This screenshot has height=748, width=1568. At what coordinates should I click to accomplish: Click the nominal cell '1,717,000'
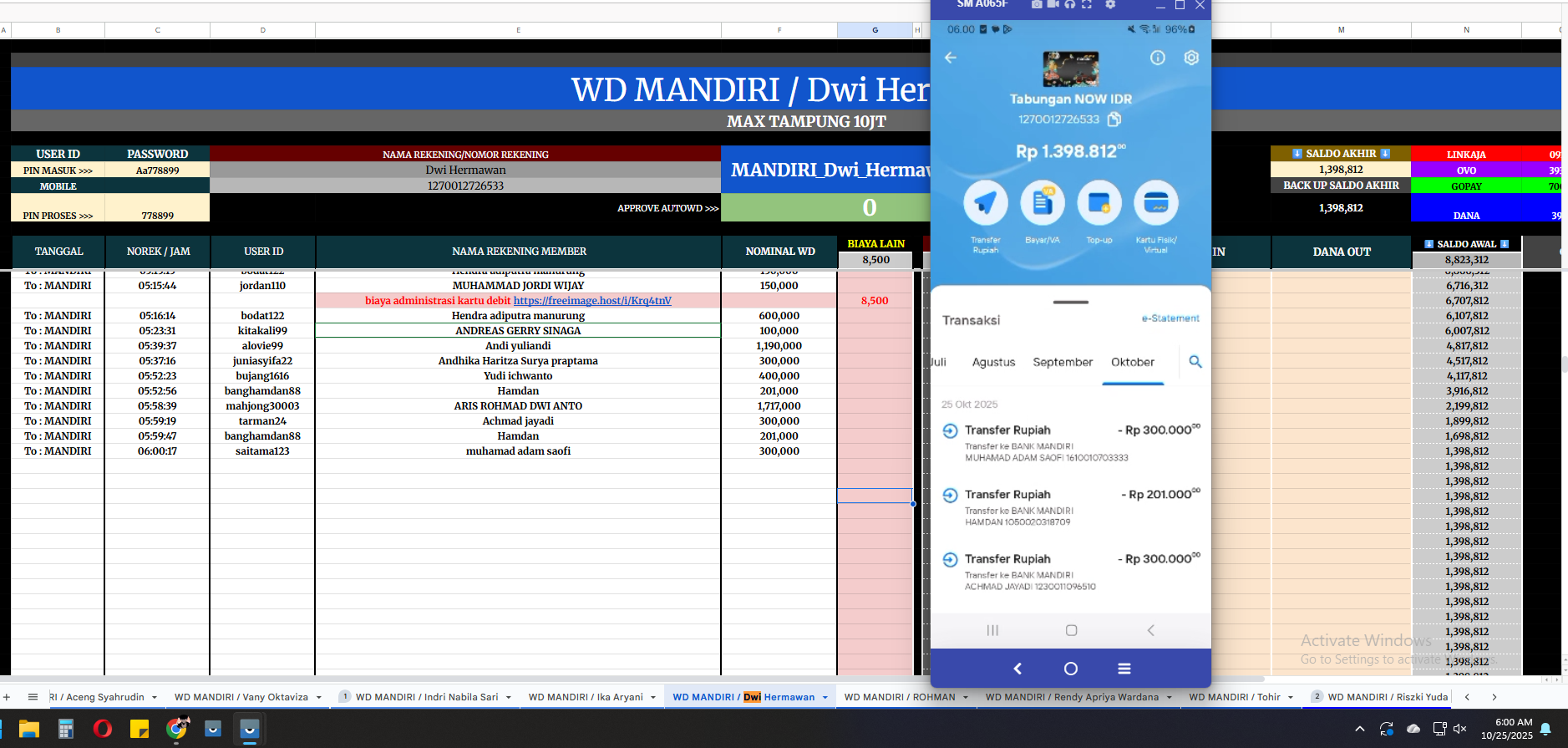tap(779, 406)
